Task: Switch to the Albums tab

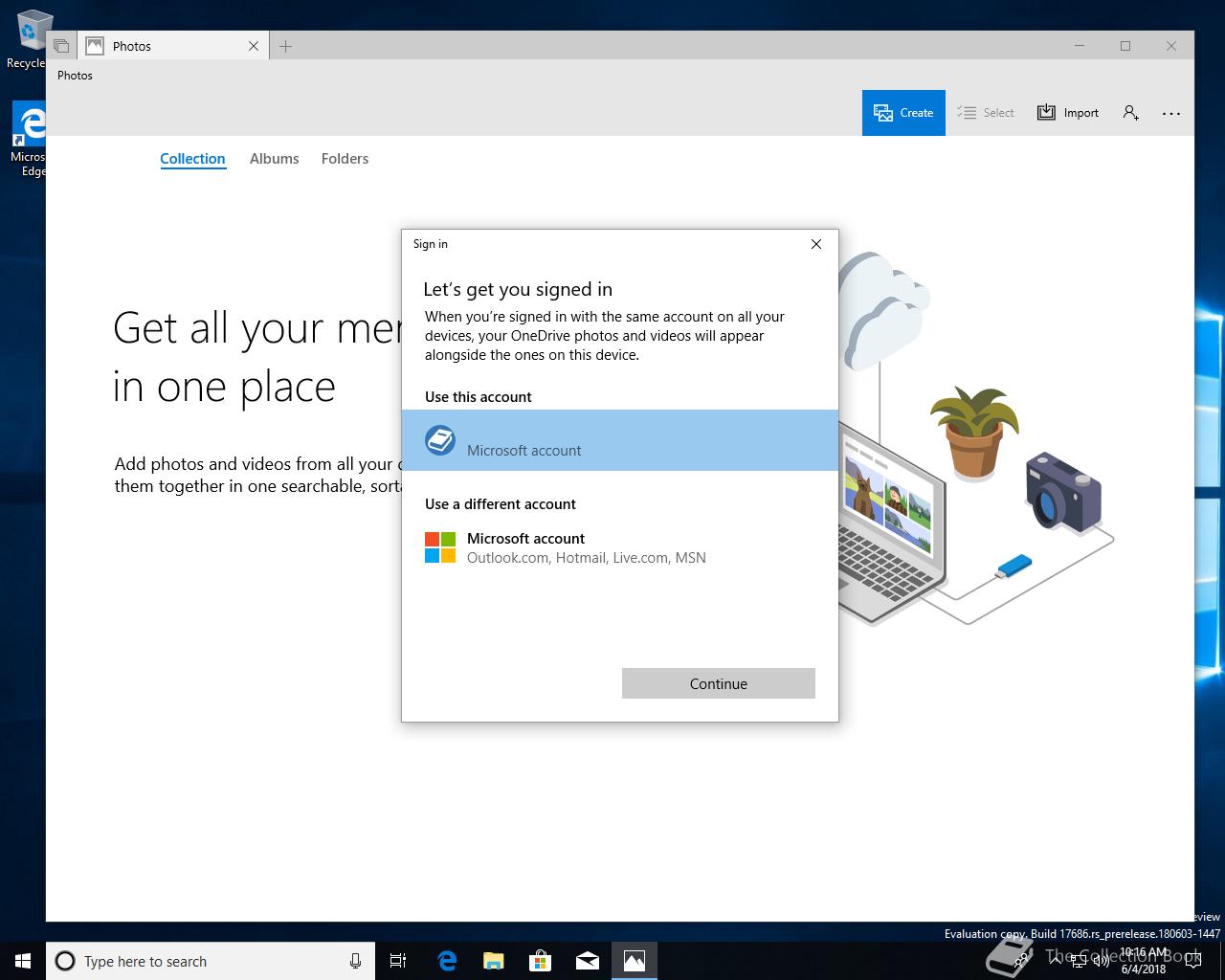Action: (x=275, y=159)
